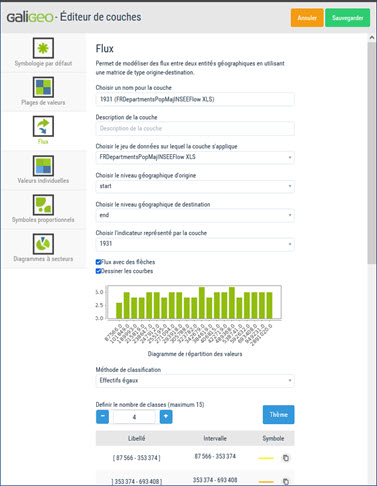Select Diagrammes à secteurs icon
This screenshot has height=486, width=377.
[43, 244]
